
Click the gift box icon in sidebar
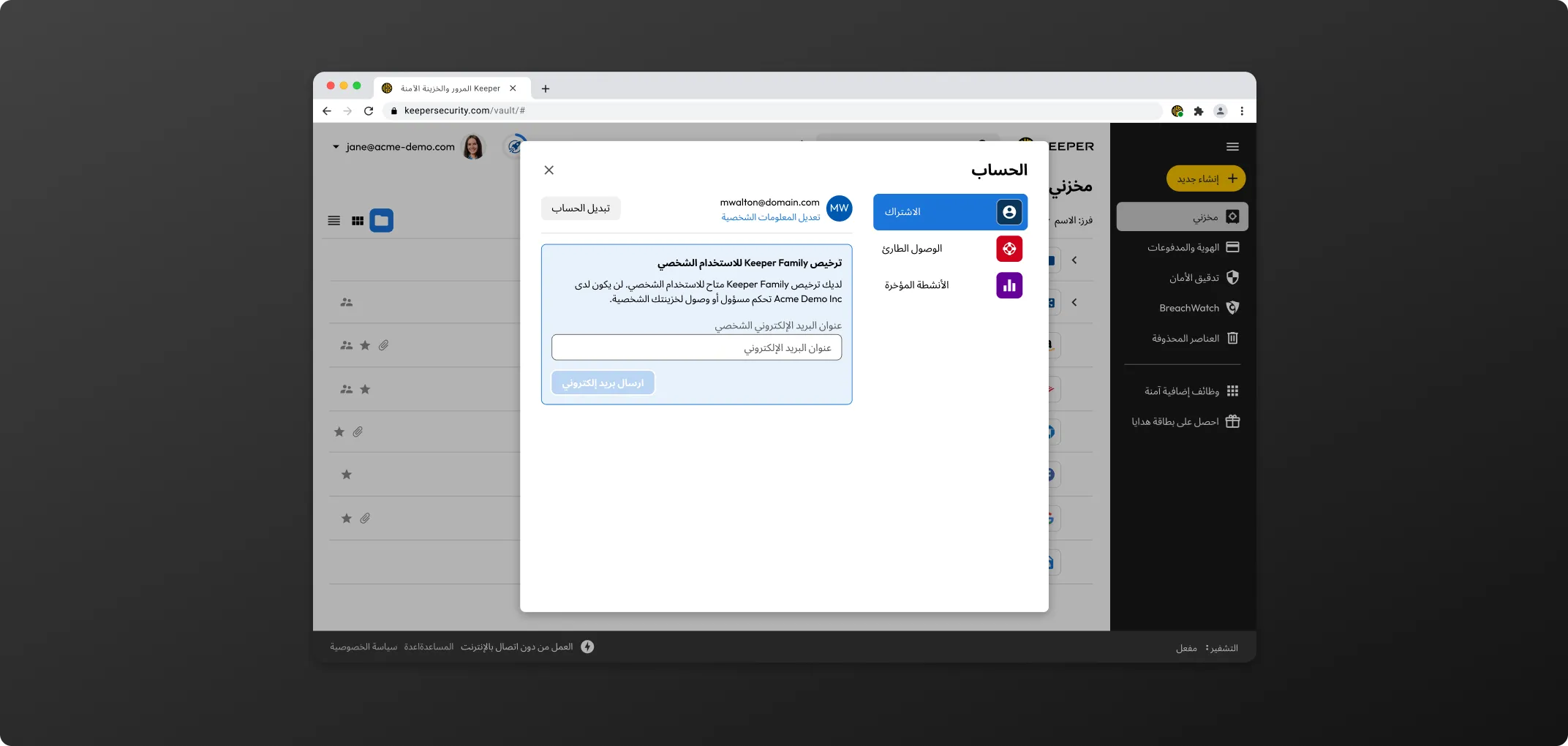tap(1232, 421)
